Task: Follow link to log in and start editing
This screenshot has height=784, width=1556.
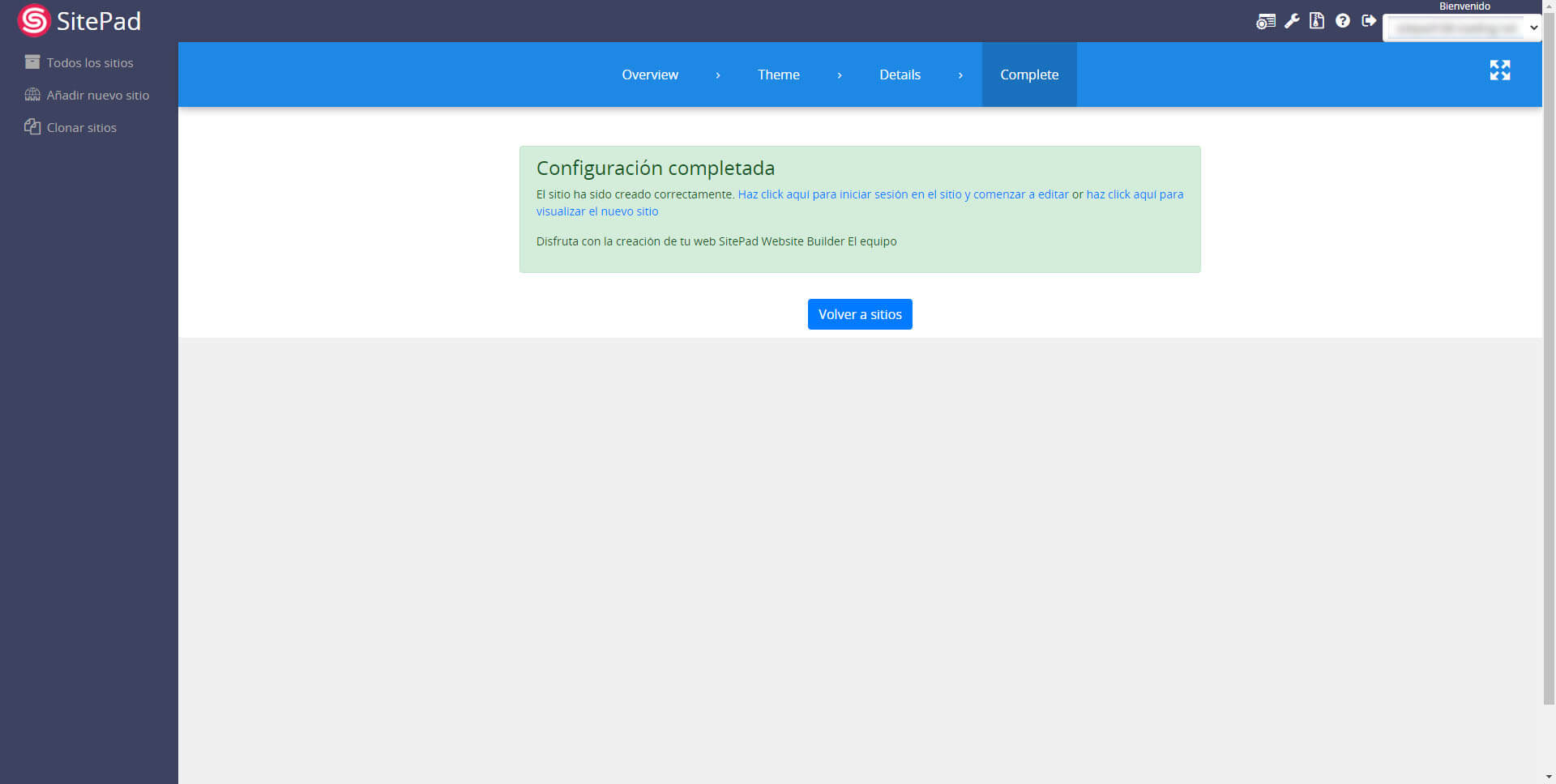Action: point(903,194)
